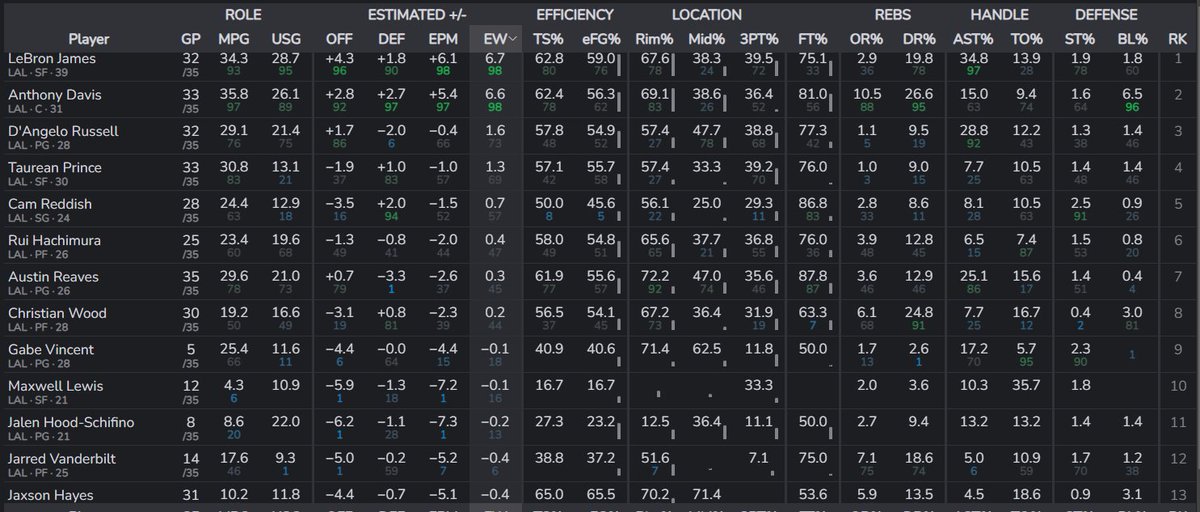The image size is (1200, 512).
Task: Click Cam Reddish's FT% value 86.8
Action: pos(812,204)
